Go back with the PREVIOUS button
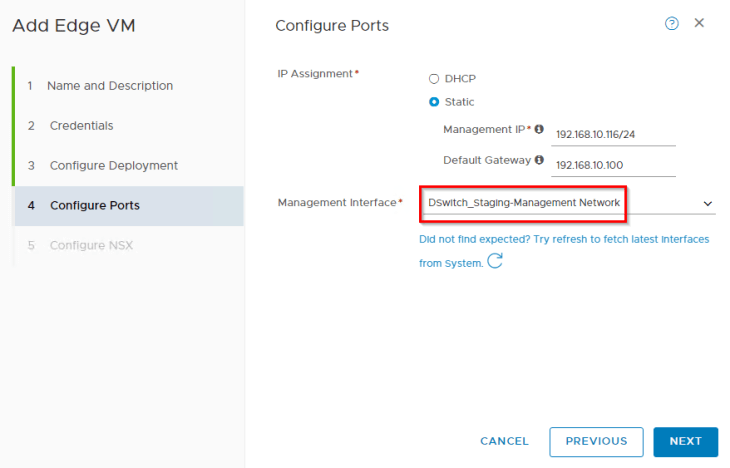Image resolution: width=730 pixels, height=468 pixels. click(x=596, y=441)
